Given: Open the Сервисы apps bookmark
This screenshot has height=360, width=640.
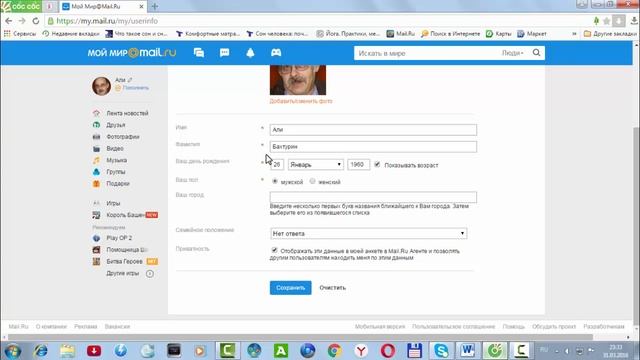Looking at the screenshot, I should click(x=20, y=34).
